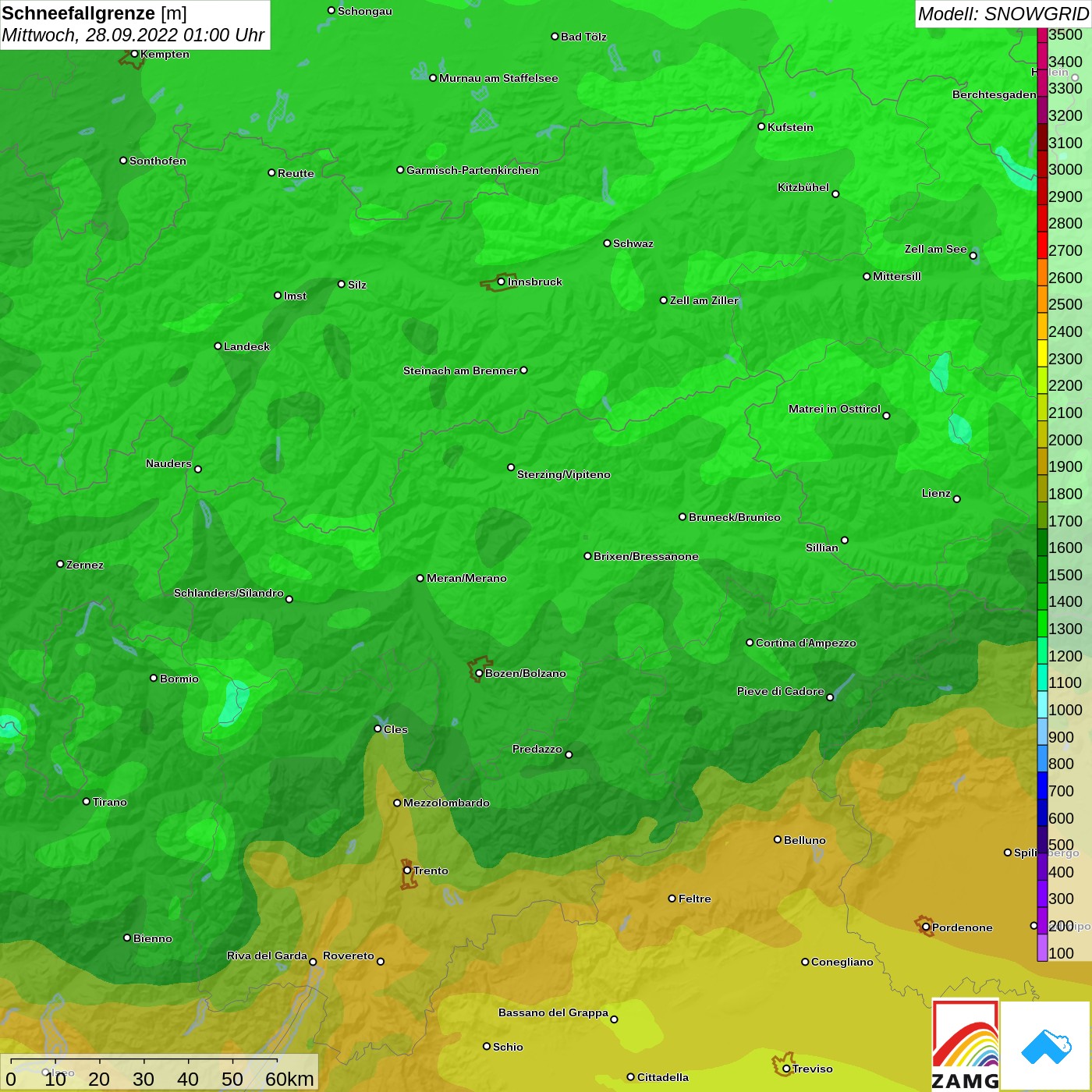Click the Bozen/Bolzano city marker
This screenshot has width=1092, height=1092.
click(x=479, y=673)
